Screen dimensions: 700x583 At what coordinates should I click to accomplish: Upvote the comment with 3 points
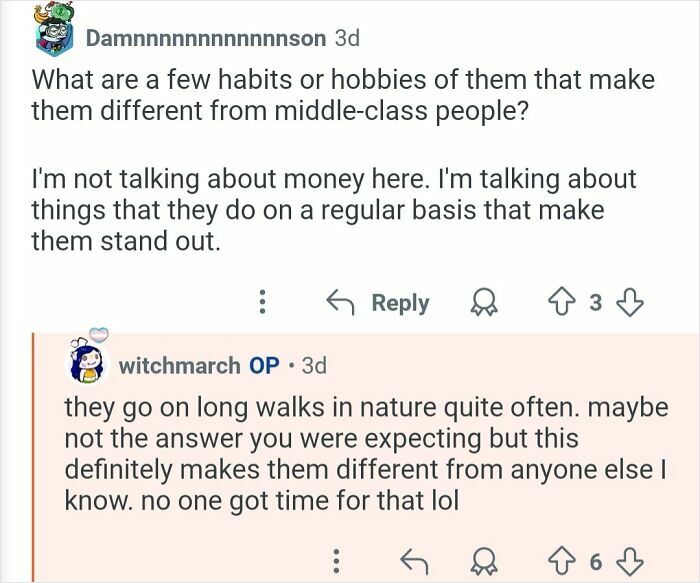click(x=562, y=303)
